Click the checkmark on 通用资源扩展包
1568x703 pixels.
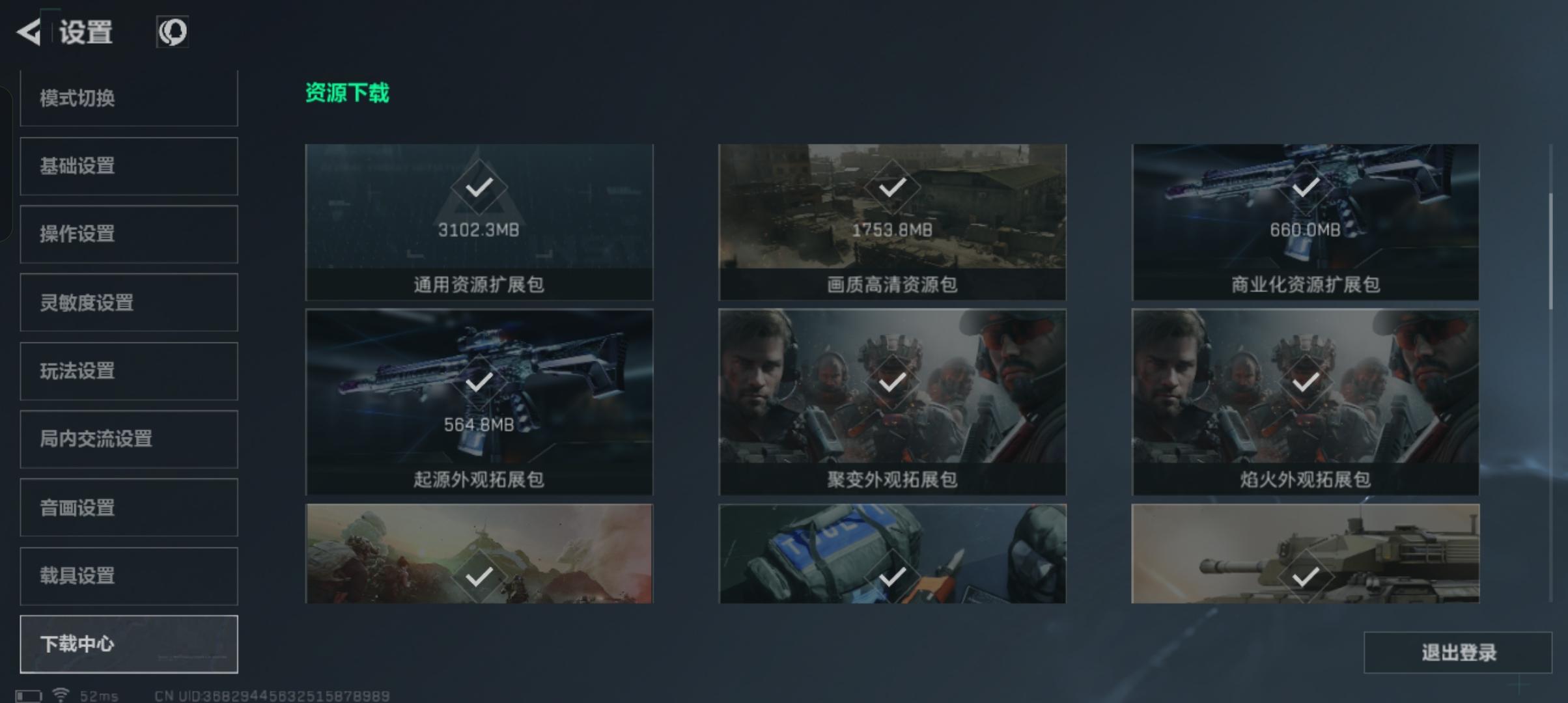479,187
